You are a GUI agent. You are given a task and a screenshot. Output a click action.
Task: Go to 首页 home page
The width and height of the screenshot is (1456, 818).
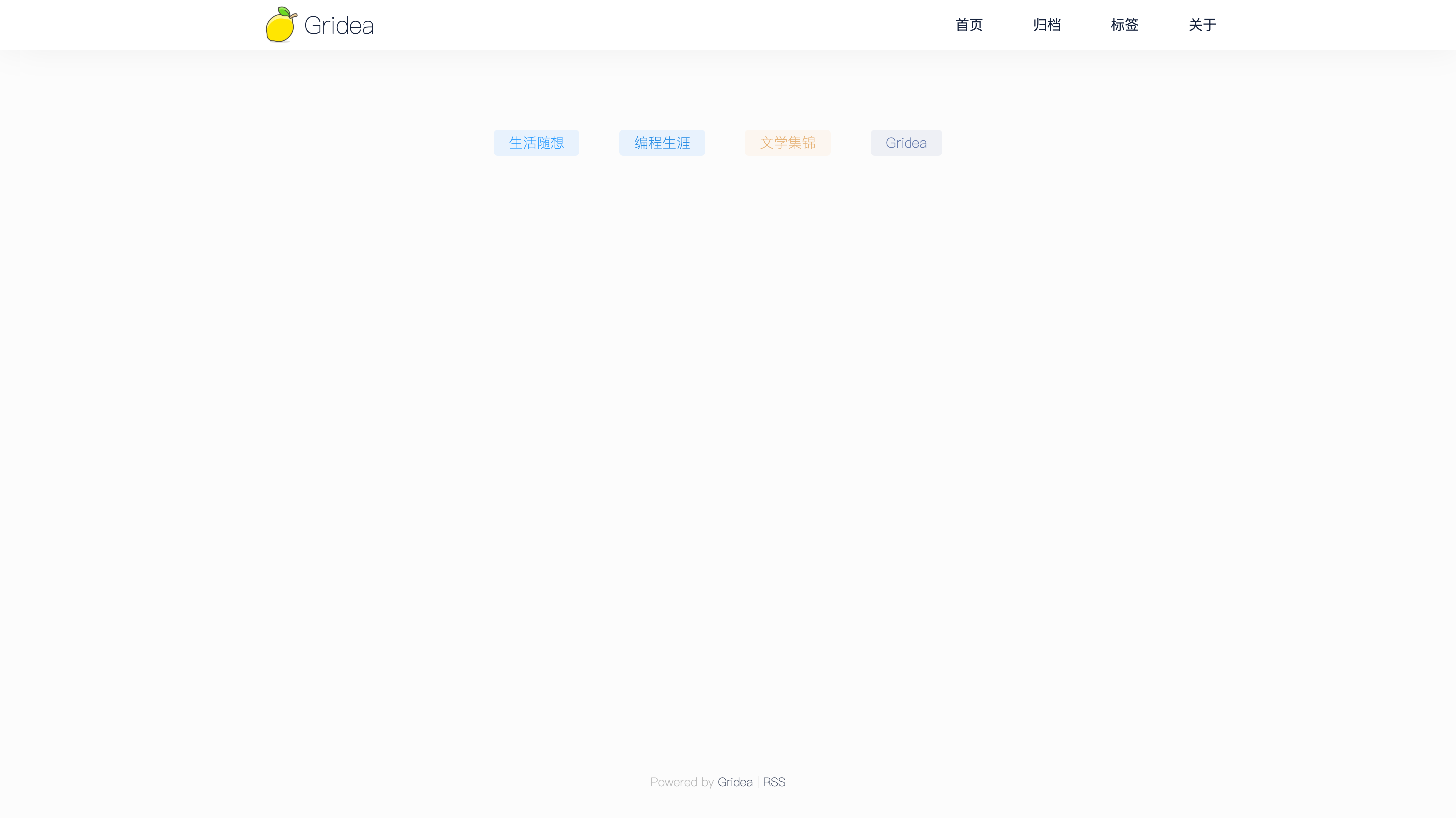pos(969,25)
